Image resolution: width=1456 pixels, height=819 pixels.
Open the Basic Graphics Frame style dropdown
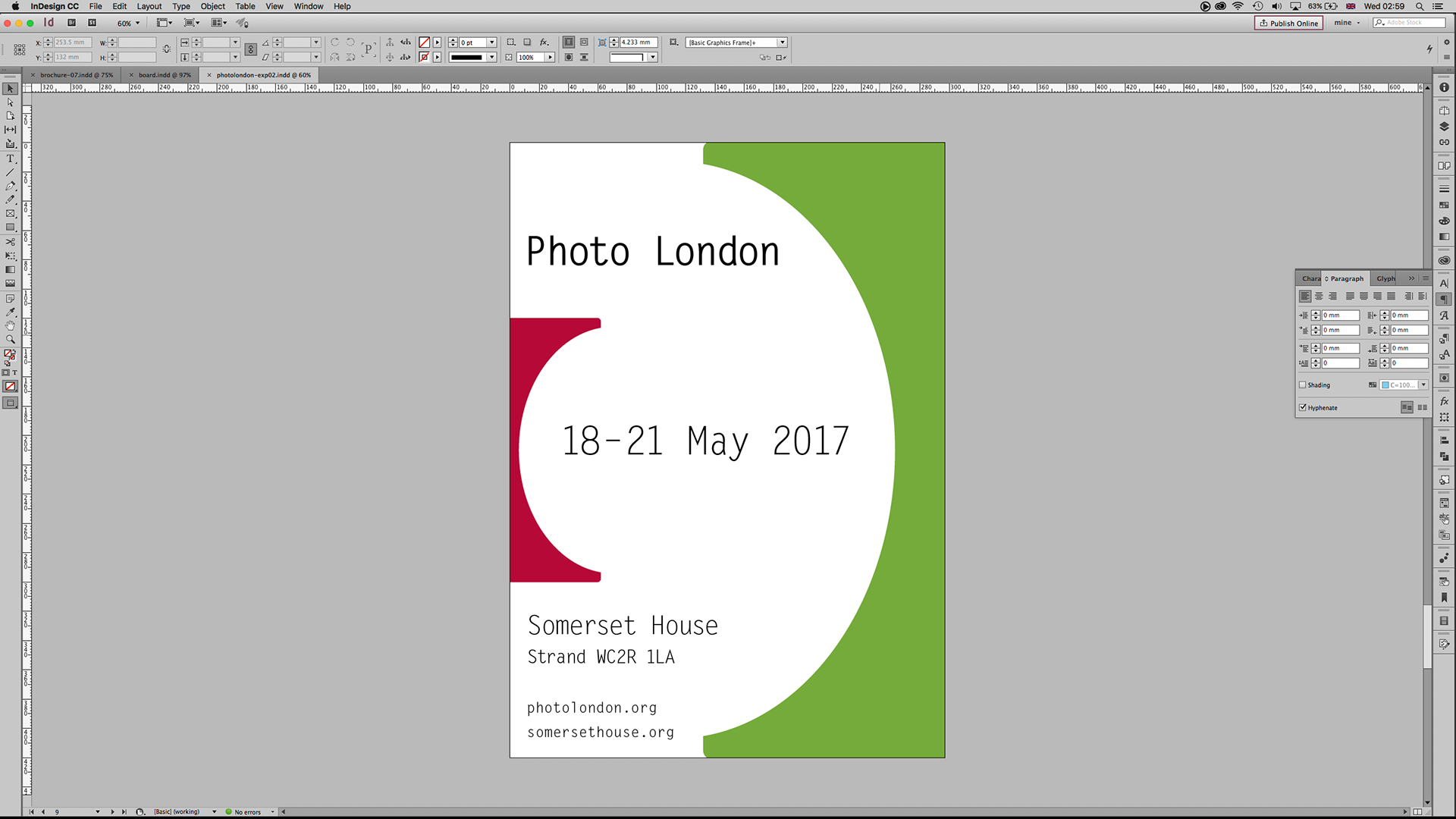point(782,42)
